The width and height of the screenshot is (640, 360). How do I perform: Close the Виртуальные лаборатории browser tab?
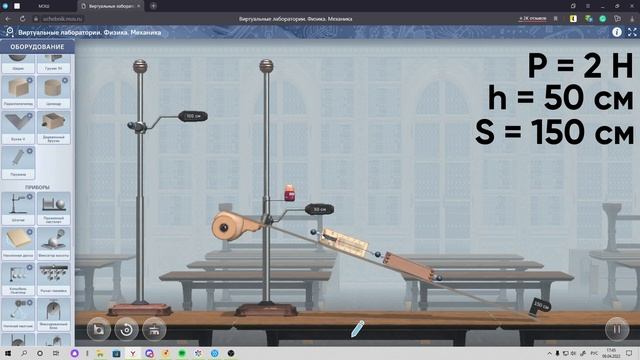pos(138,6)
